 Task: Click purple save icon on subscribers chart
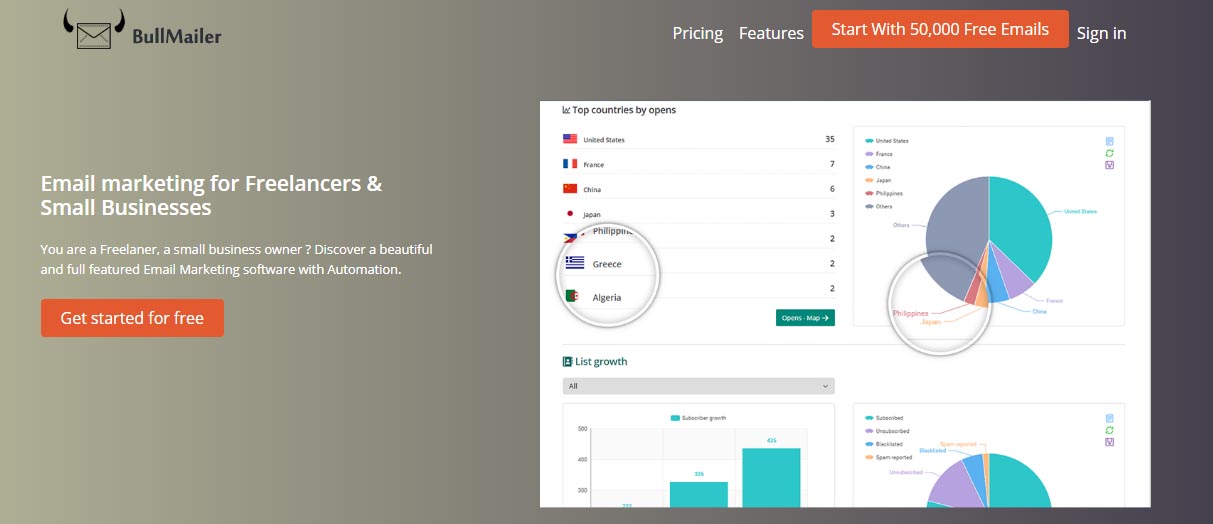pyautogui.click(x=1110, y=442)
